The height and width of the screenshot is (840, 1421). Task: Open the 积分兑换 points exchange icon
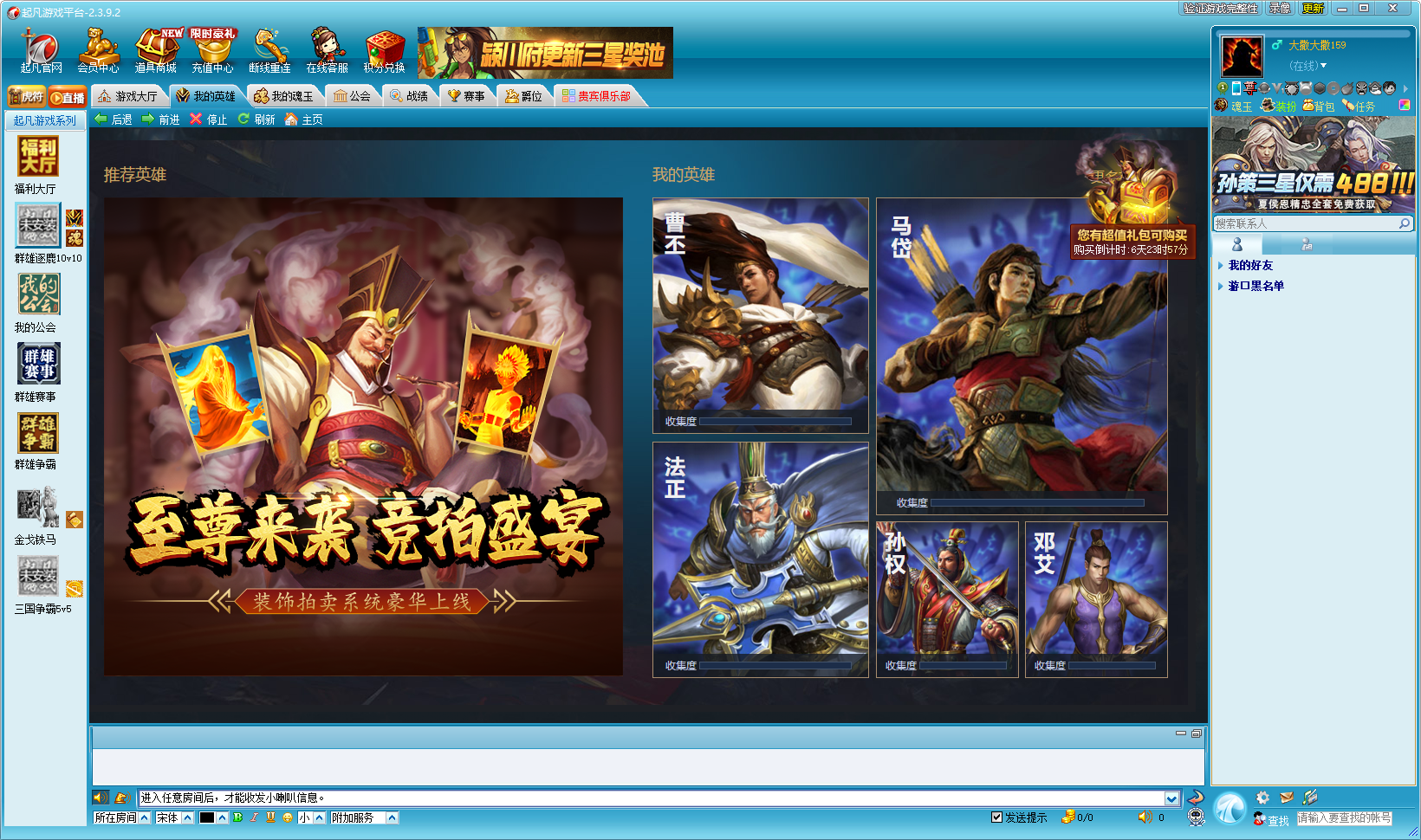[x=385, y=50]
